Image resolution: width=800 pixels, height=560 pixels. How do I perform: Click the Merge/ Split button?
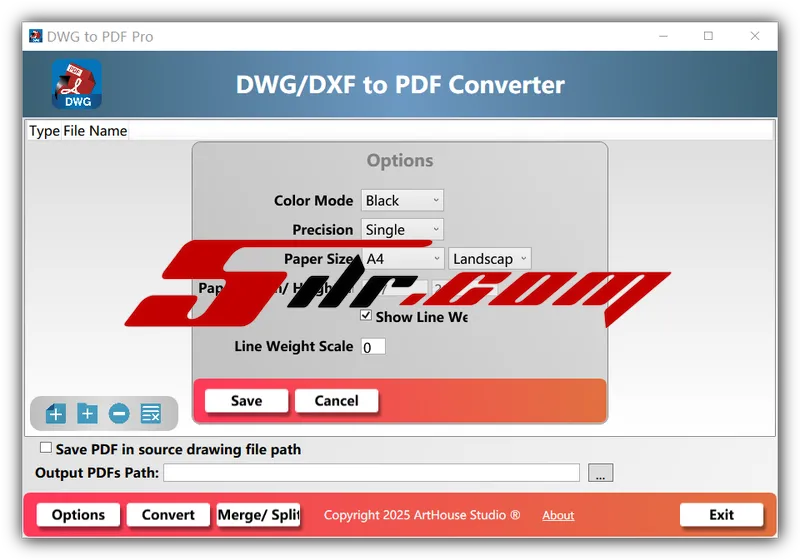pyautogui.click(x=259, y=515)
